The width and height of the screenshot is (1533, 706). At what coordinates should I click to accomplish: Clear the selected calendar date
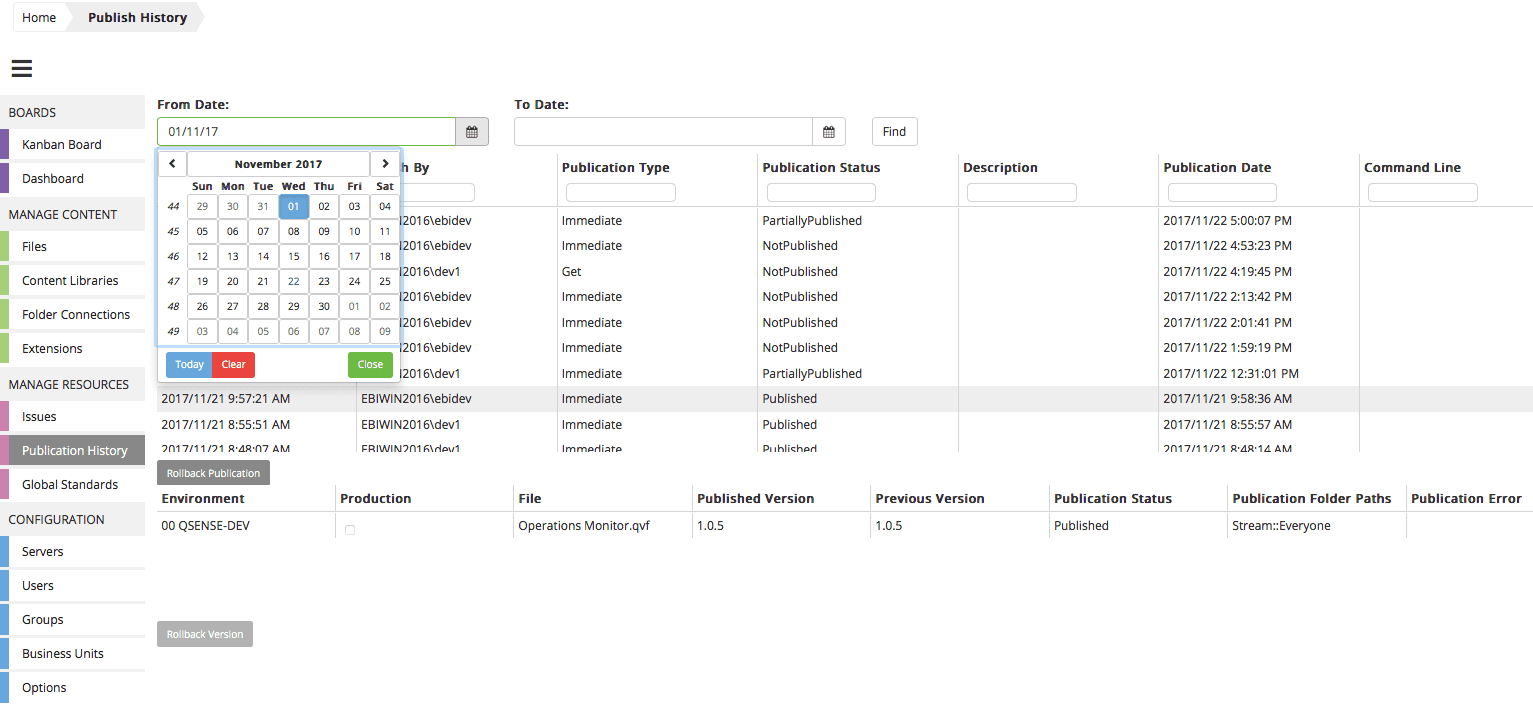[233, 365]
